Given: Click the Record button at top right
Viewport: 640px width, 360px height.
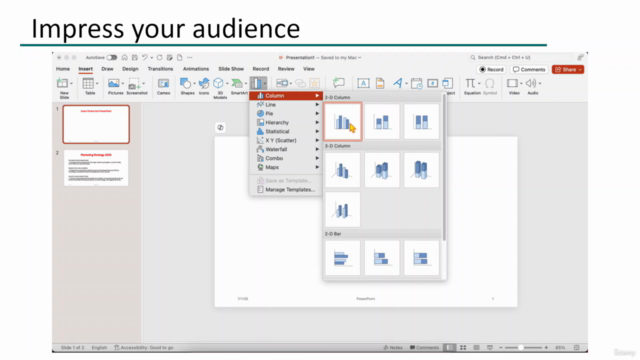Looking at the screenshot, I should pos(491,69).
